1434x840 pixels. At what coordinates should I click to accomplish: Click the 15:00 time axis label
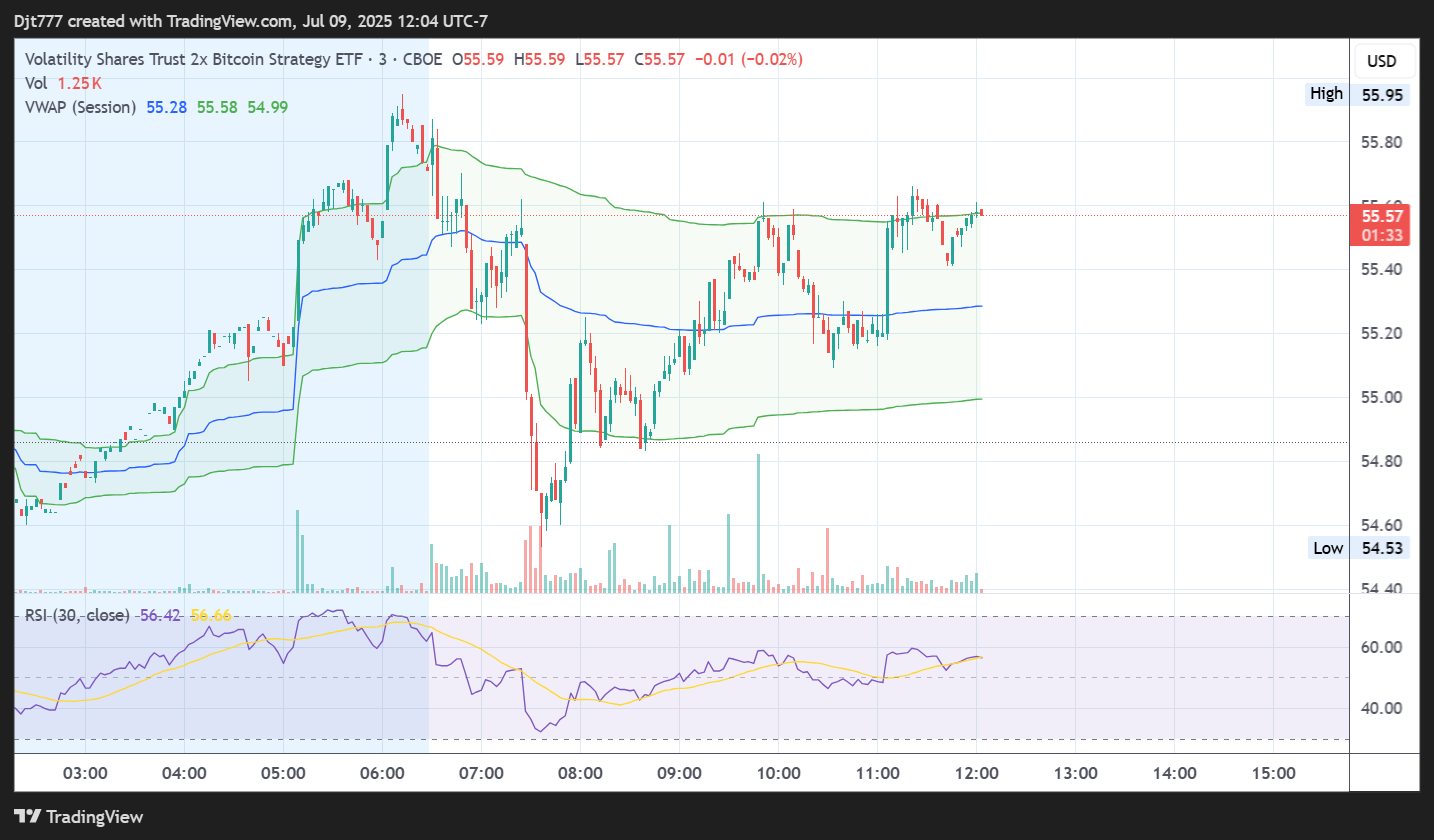point(1273,773)
